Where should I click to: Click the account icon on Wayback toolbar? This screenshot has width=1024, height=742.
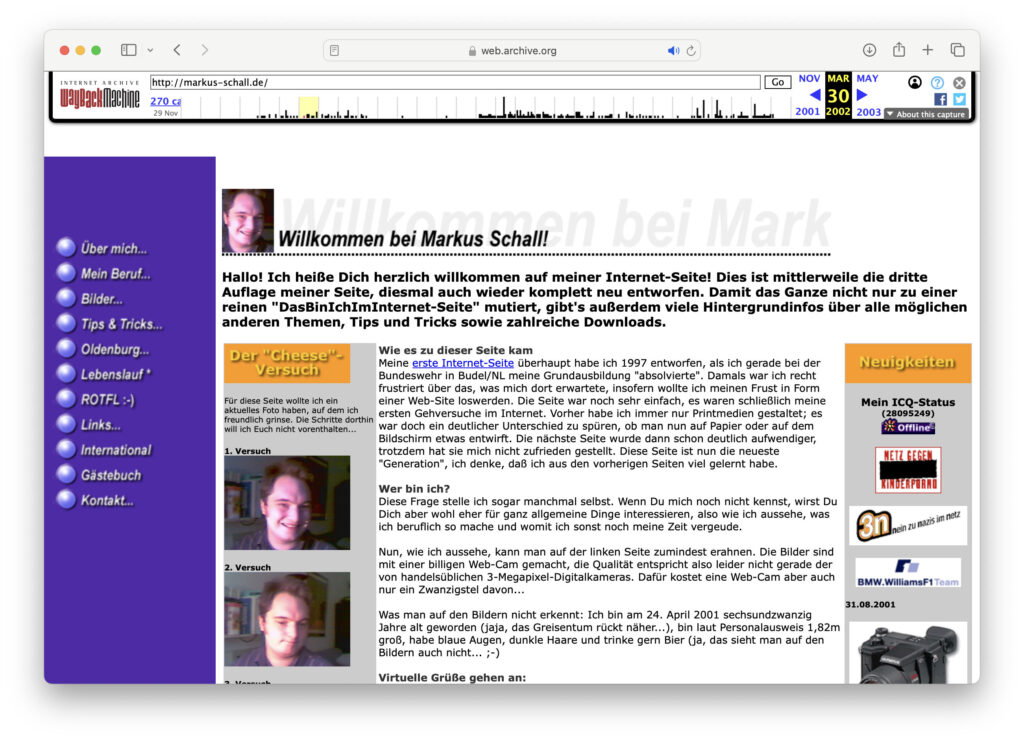pos(915,83)
